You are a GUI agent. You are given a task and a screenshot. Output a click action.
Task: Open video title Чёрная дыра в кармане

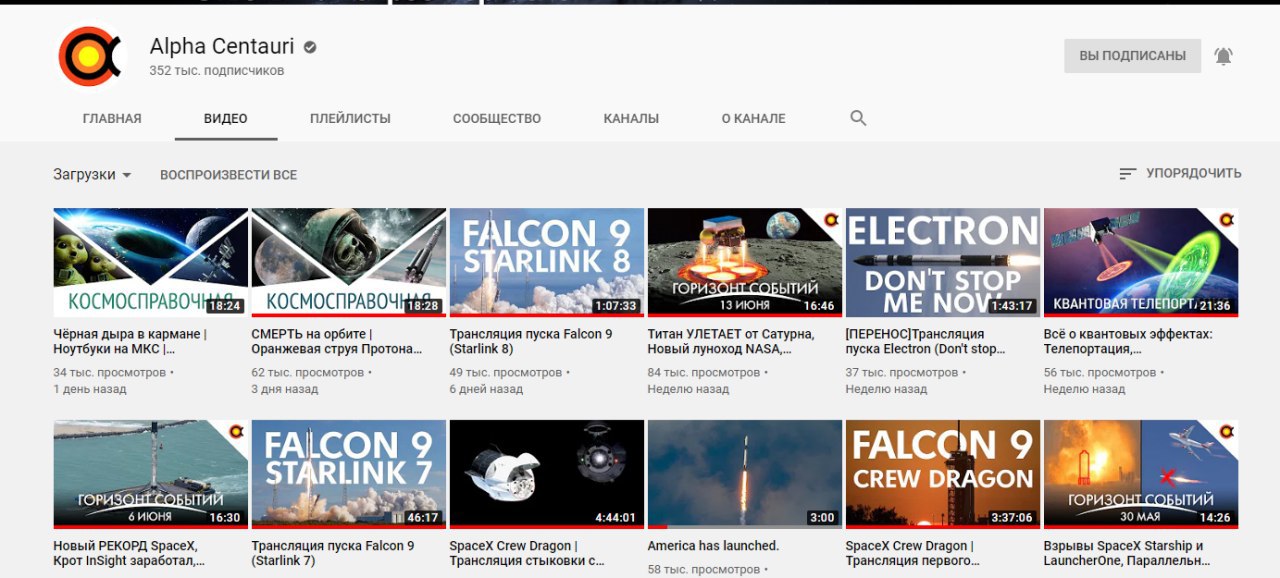(x=130, y=342)
